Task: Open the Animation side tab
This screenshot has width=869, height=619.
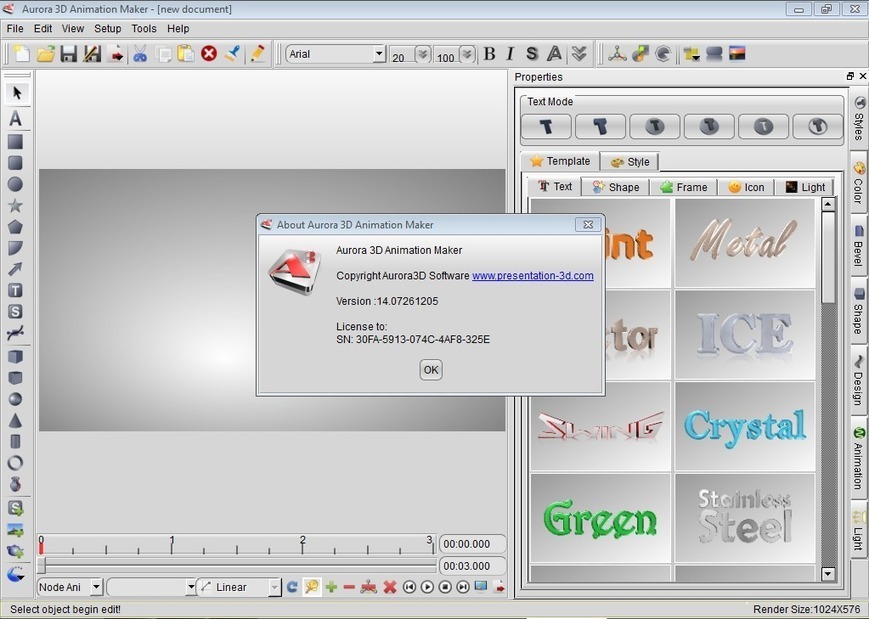Action: [x=858, y=457]
